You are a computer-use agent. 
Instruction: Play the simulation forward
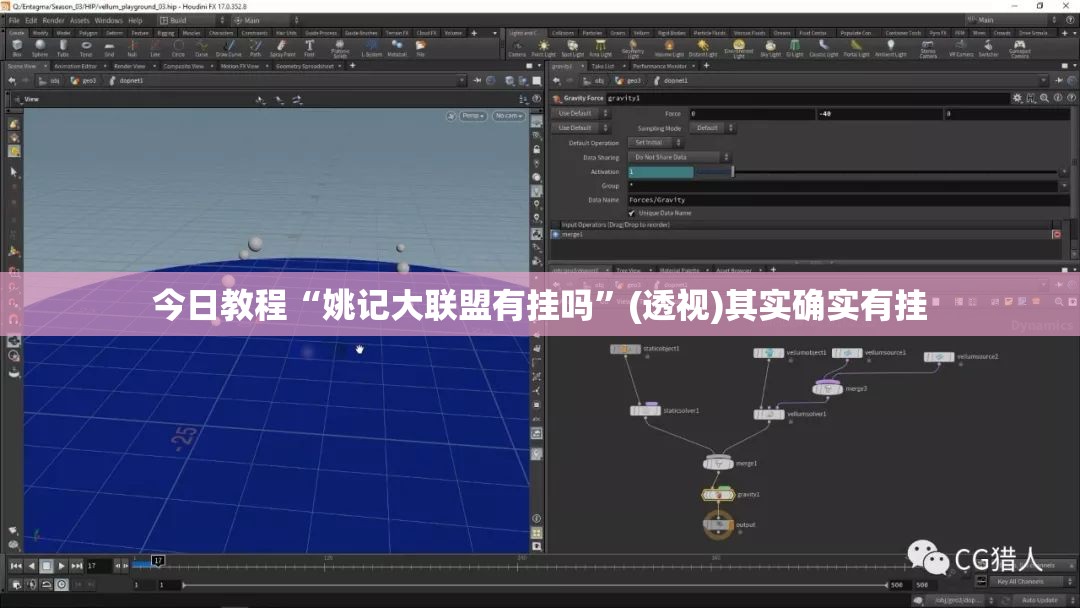coord(61,566)
